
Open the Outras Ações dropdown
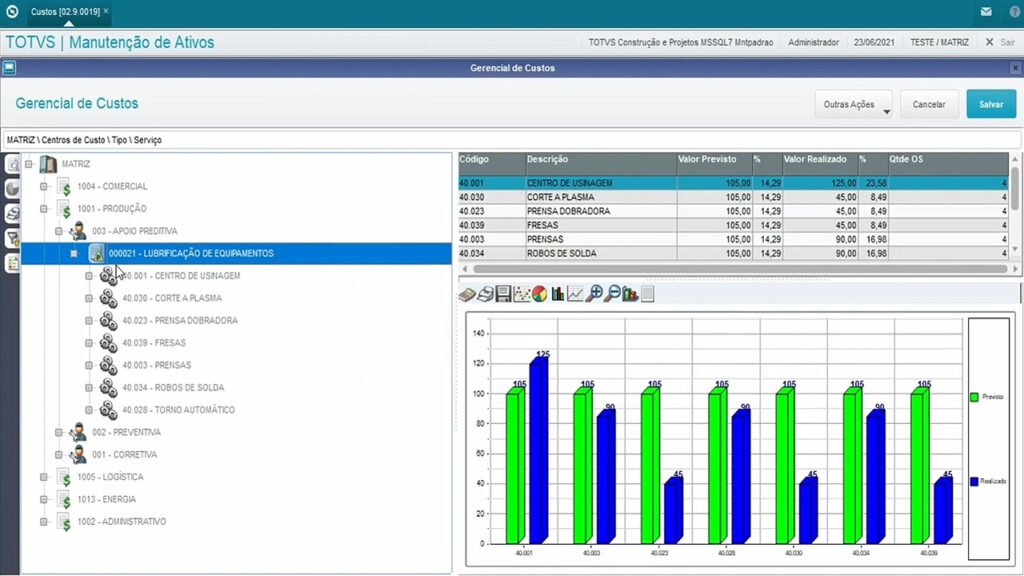[x=854, y=104]
